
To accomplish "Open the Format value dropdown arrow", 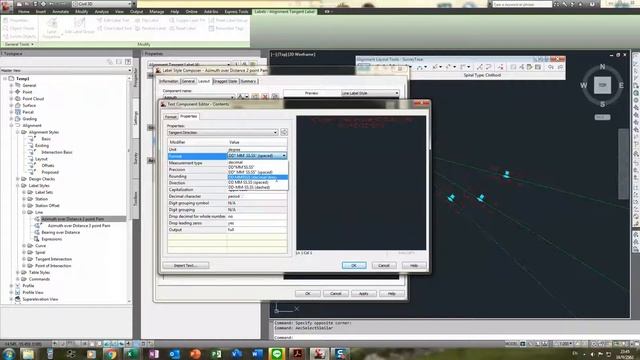I will pyautogui.click(x=284, y=156).
